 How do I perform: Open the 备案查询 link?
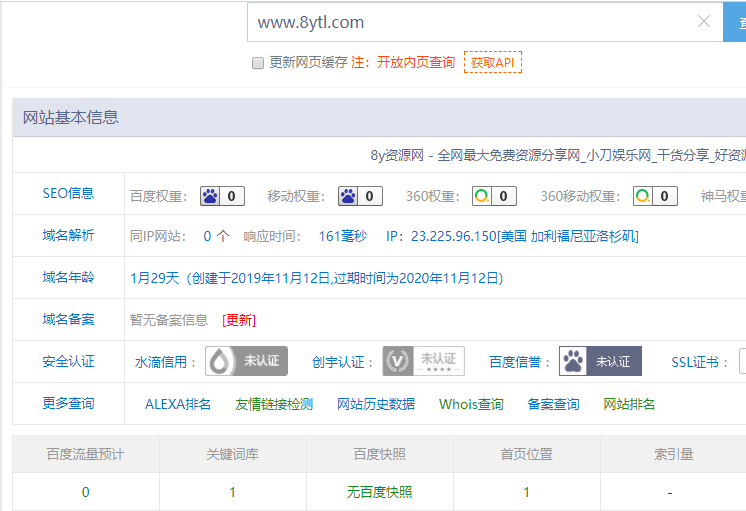click(x=553, y=404)
